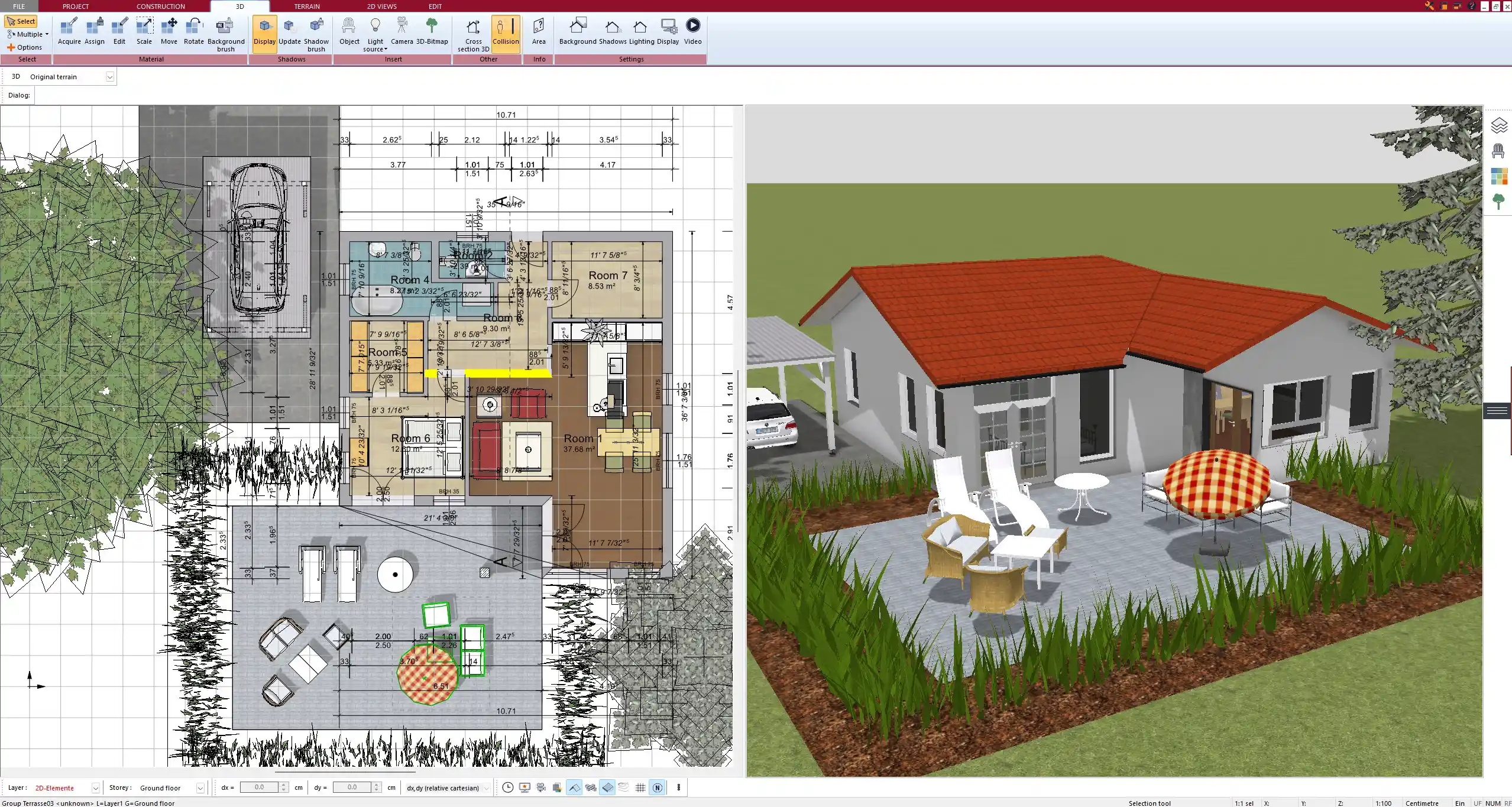Image resolution: width=1512 pixels, height=807 pixels.
Task: Select the Scale material tool
Action: [144, 31]
